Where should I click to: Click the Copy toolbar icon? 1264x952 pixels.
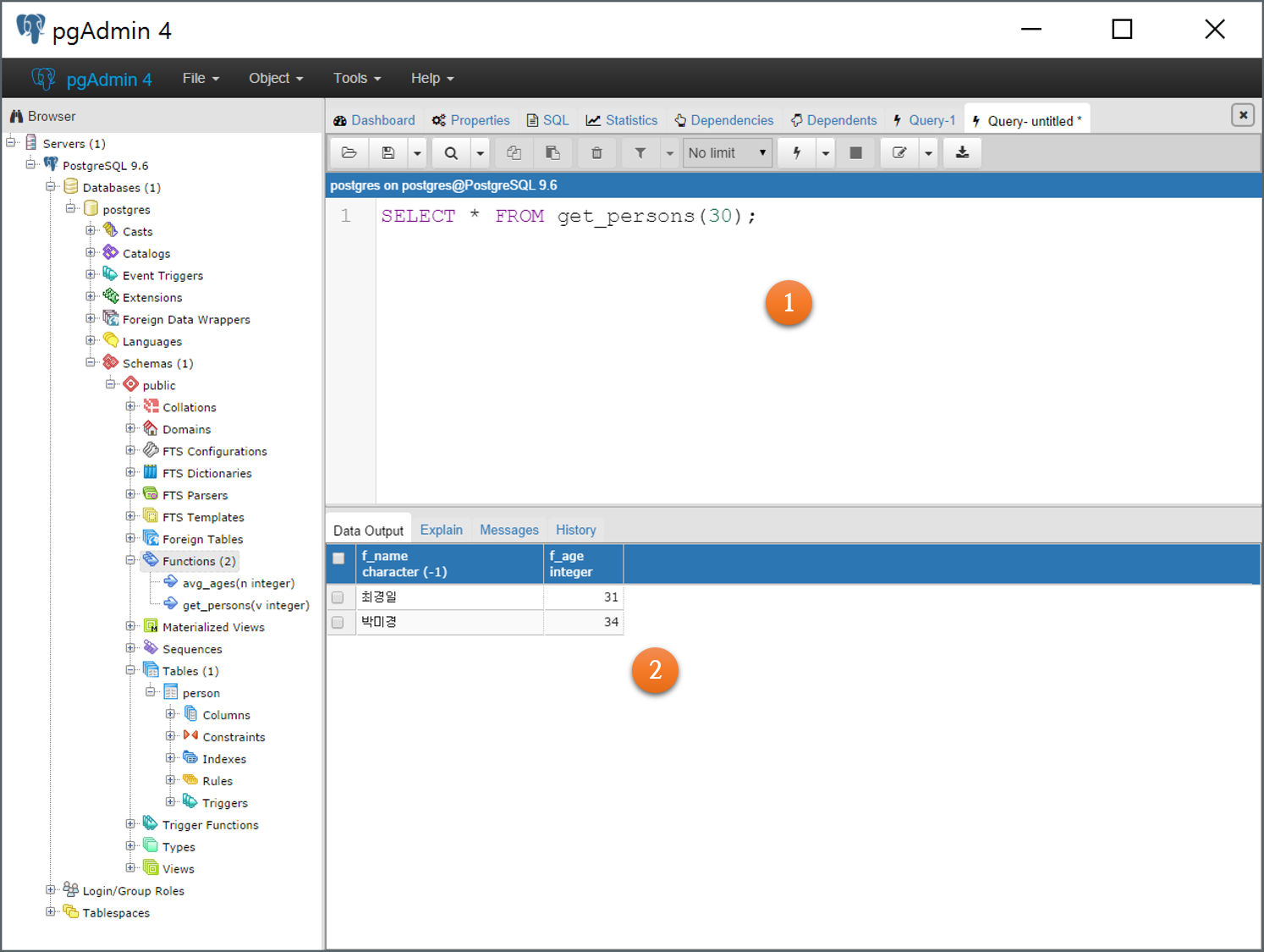click(514, 153)
